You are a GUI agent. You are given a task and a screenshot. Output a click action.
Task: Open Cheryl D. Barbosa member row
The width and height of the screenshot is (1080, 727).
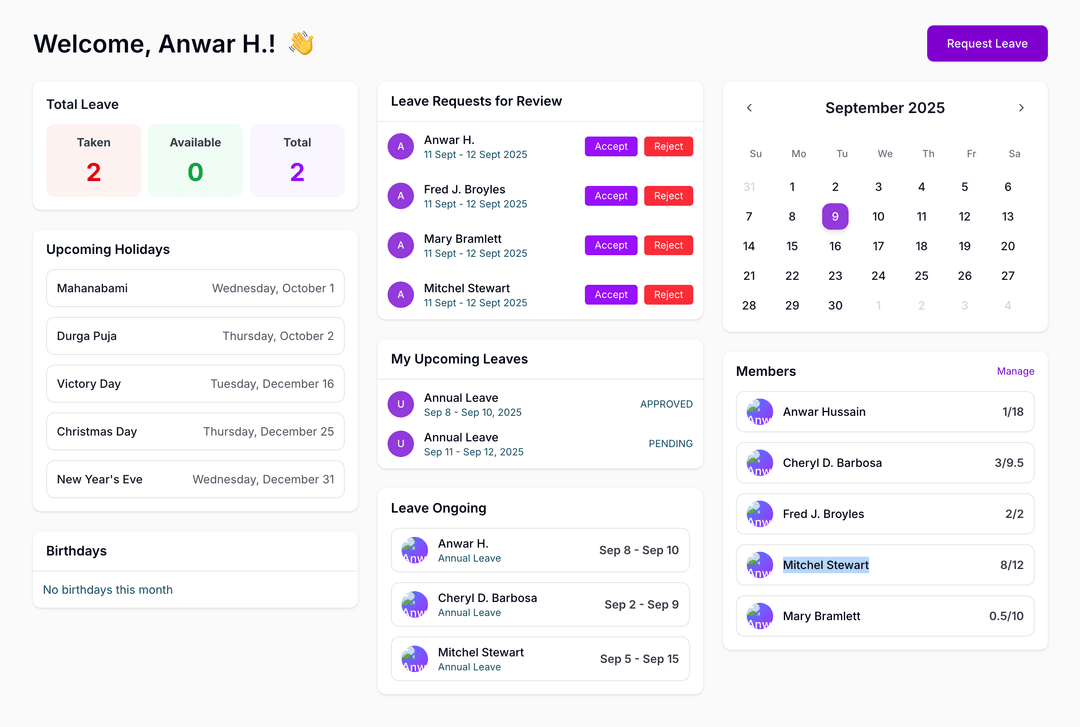point(885,463)
